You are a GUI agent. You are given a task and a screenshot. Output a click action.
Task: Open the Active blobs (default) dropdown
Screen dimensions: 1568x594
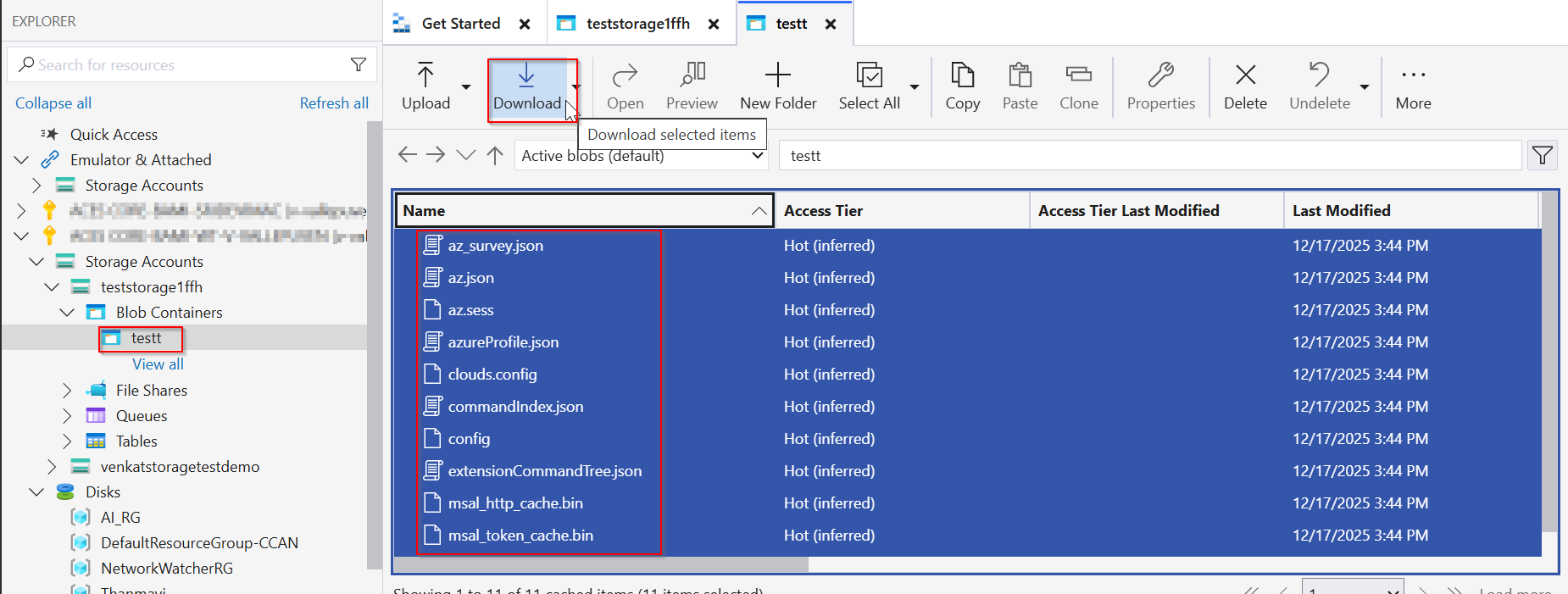pos(642,155)
